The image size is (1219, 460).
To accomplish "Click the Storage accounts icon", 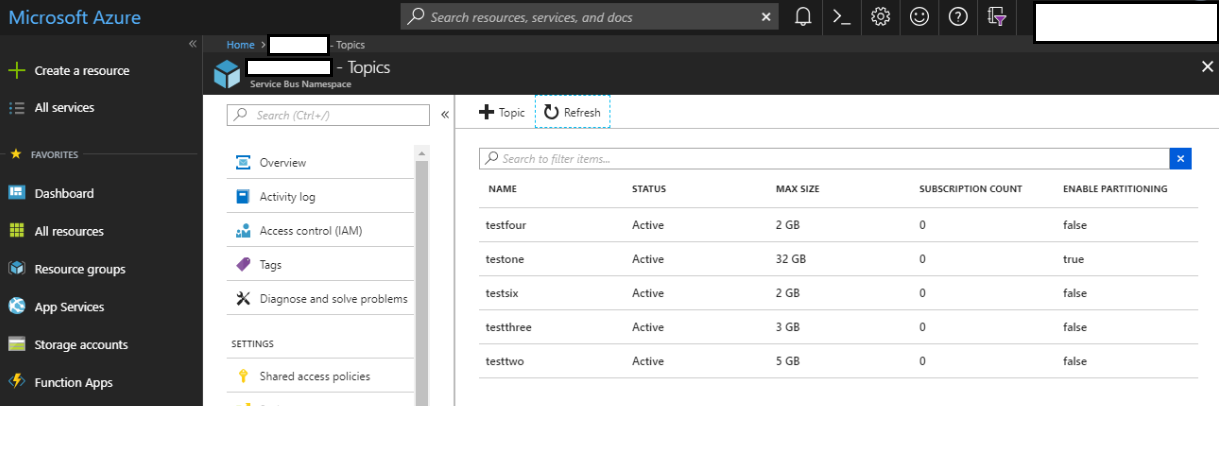I will pos(16,345).
